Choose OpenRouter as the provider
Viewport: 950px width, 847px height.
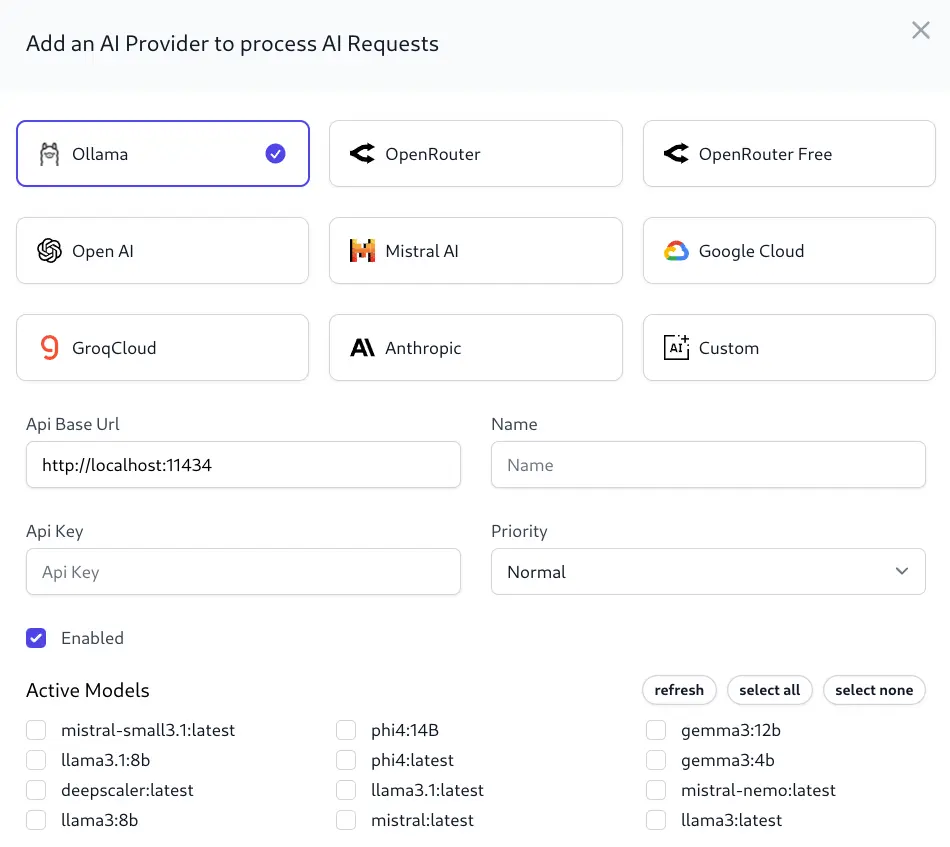tap(476, 154)
